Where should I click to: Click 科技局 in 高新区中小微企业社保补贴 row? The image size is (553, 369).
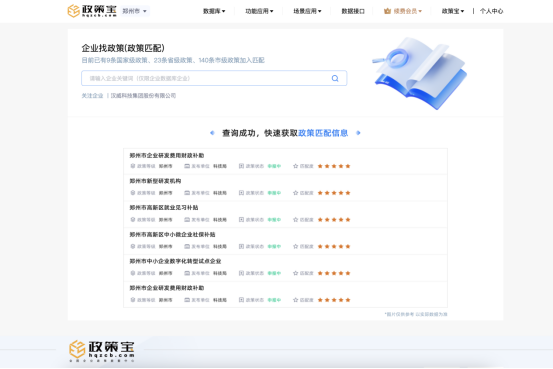pyautogui.click(x=220, y=247)
